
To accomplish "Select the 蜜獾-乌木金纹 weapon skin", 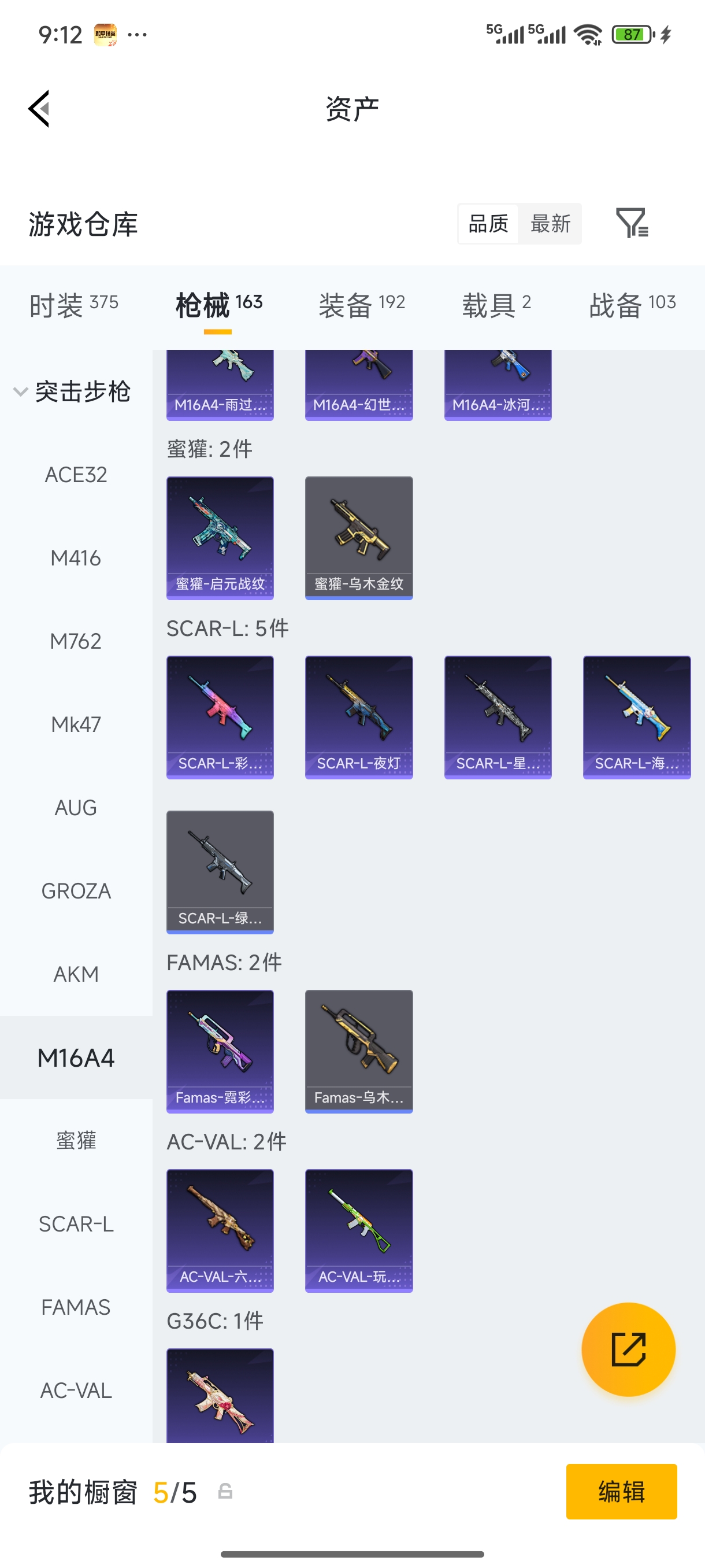I will [359, 538].
